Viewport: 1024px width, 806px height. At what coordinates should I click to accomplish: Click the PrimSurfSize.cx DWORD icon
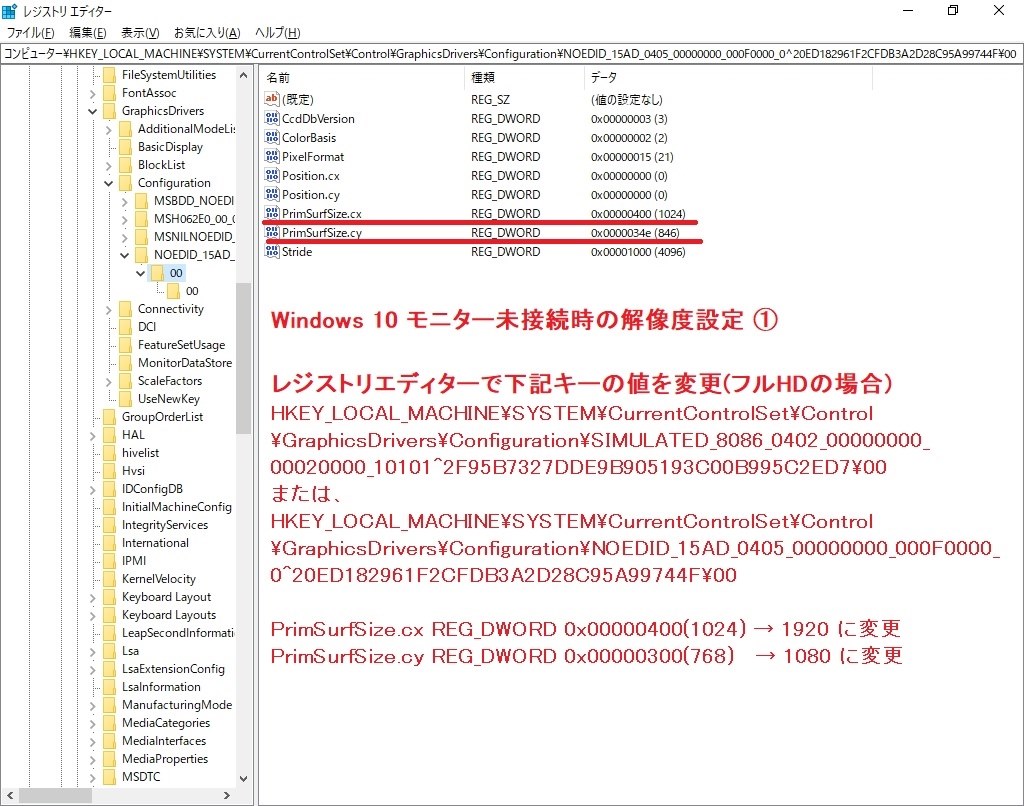click(272, 213)
